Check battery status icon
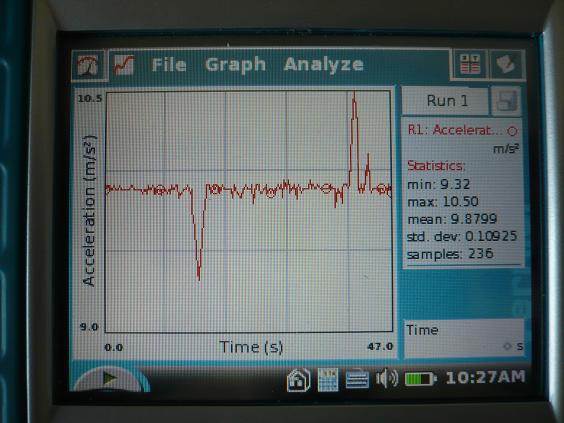Screen dimensions: 564x423 (x=420, y=379)
